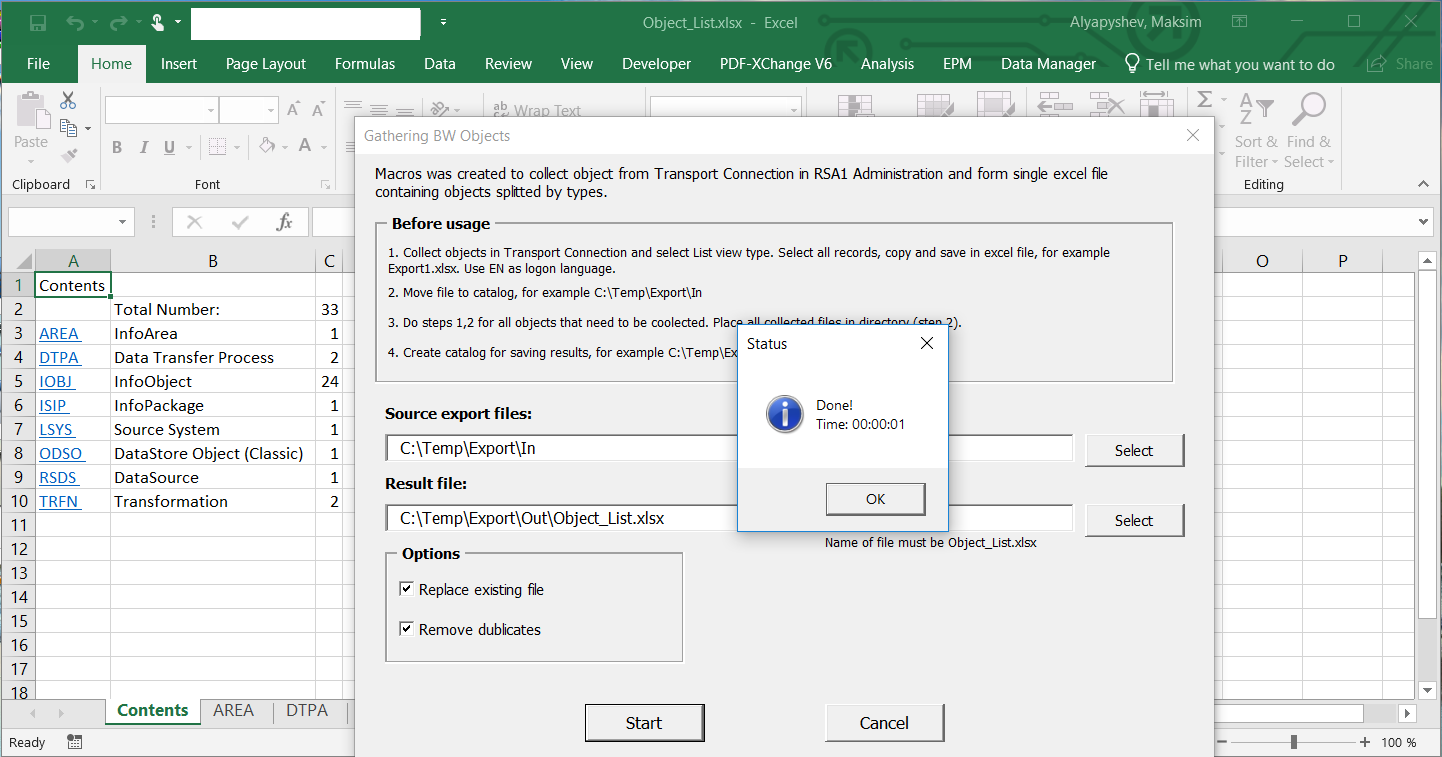This screenshot has width=1442, height=757.
Task: Click the AutoSum sigma icon
Action: (x=1205, y=100)
